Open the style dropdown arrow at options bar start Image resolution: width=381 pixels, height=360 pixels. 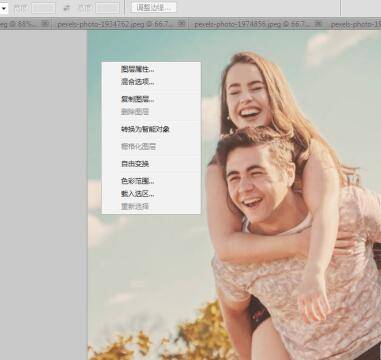point(4,8)
